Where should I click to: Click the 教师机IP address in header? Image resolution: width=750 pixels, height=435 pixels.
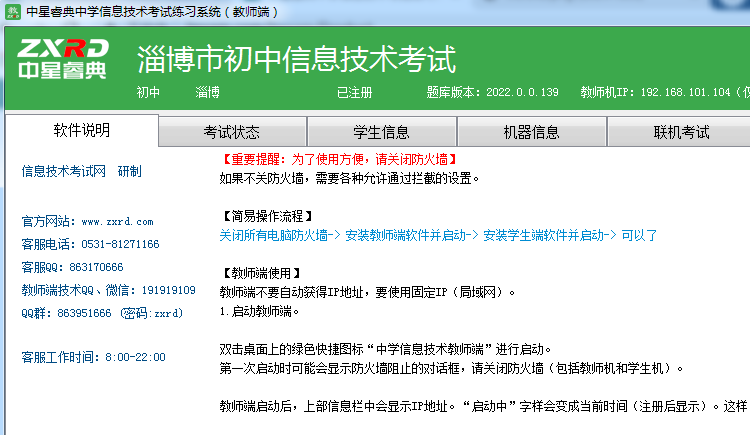660,92
